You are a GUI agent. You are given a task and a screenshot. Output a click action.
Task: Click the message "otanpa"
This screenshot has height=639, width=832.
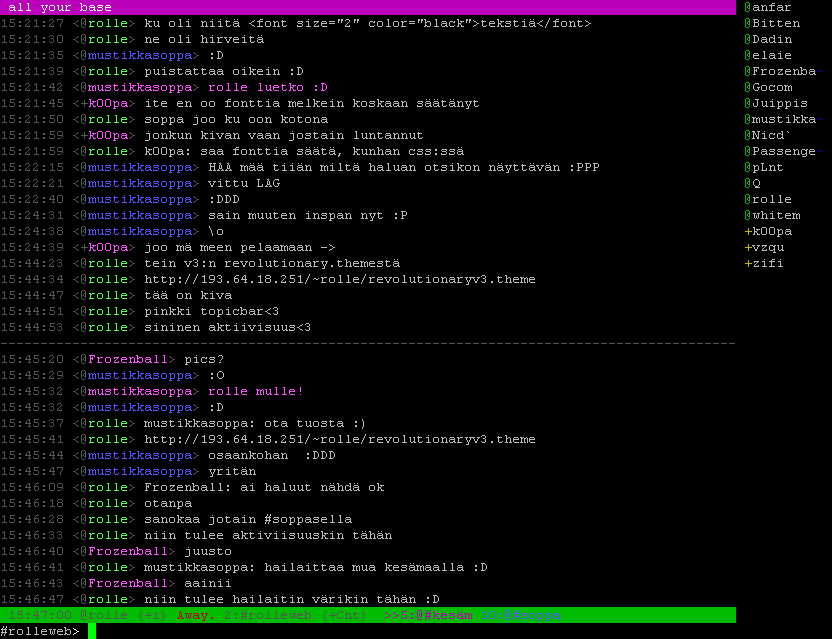pyautogui.click(x=168, y=503)
